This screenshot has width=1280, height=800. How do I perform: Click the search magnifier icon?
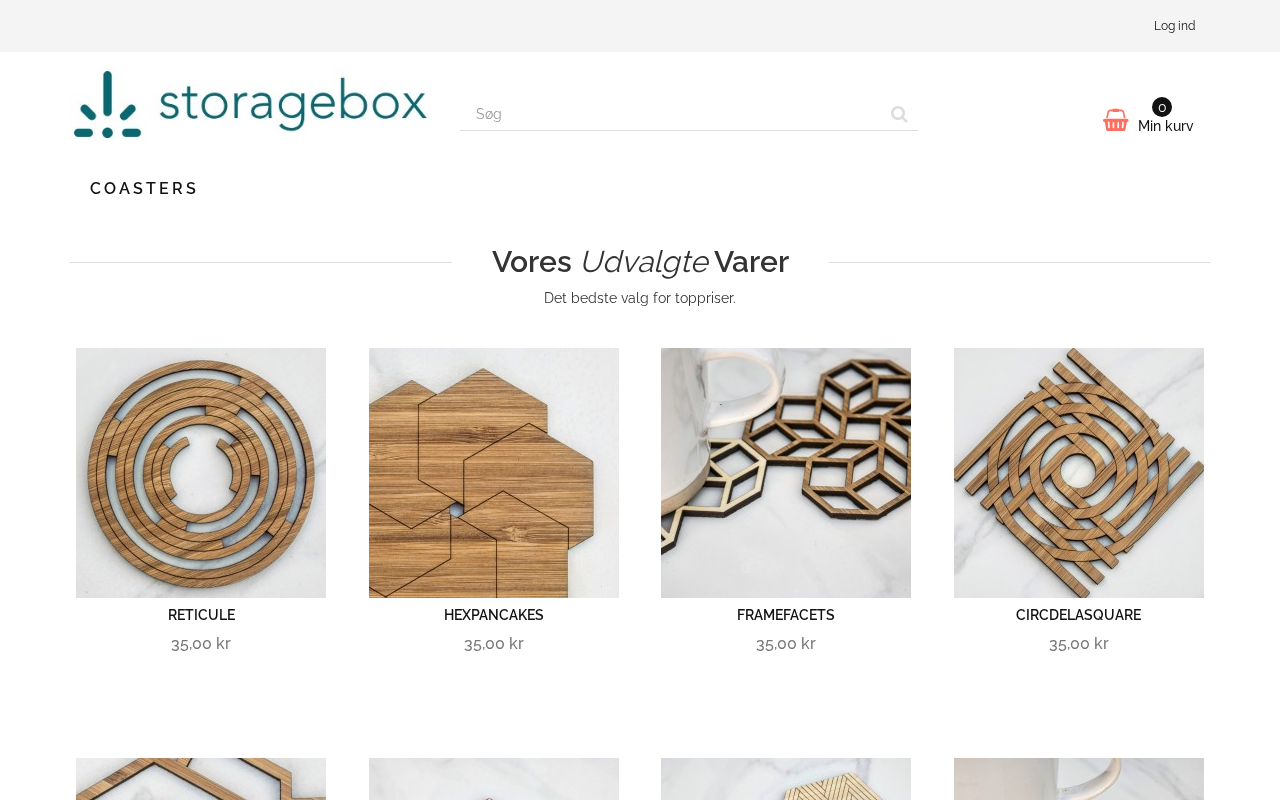pos(899,114)
